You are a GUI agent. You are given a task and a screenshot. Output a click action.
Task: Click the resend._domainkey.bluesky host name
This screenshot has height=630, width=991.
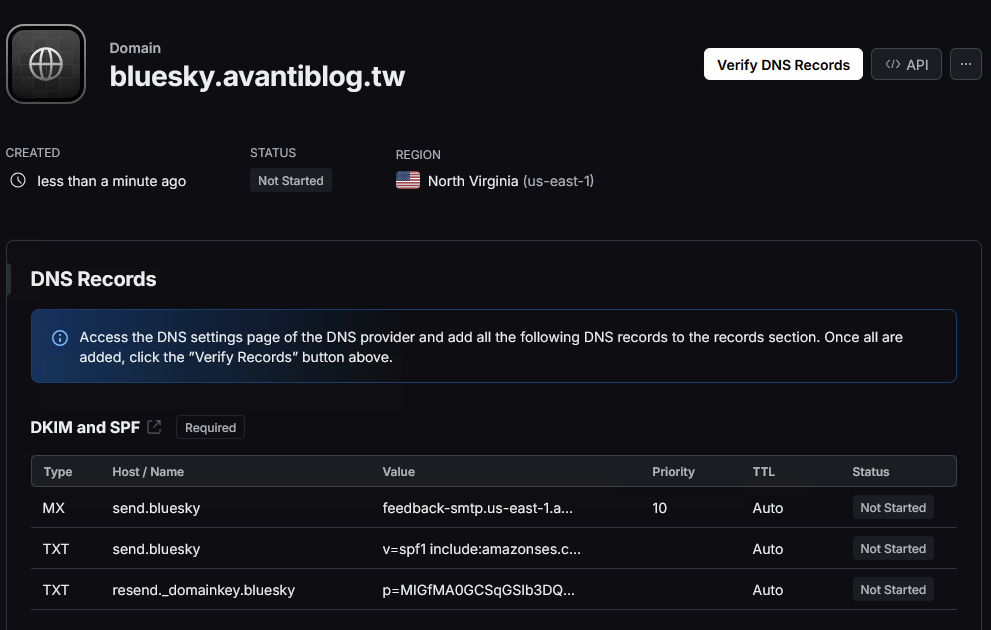pyautogui.click(x=204, y=590)
